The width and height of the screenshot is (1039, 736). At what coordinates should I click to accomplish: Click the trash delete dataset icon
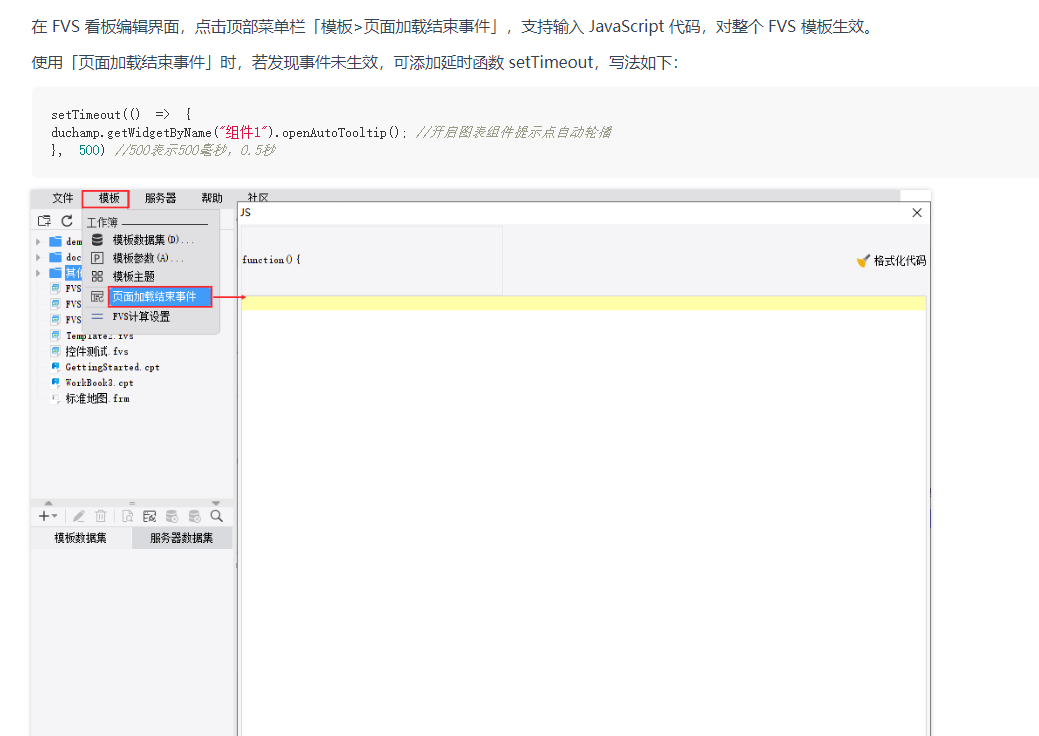point(101,516)
